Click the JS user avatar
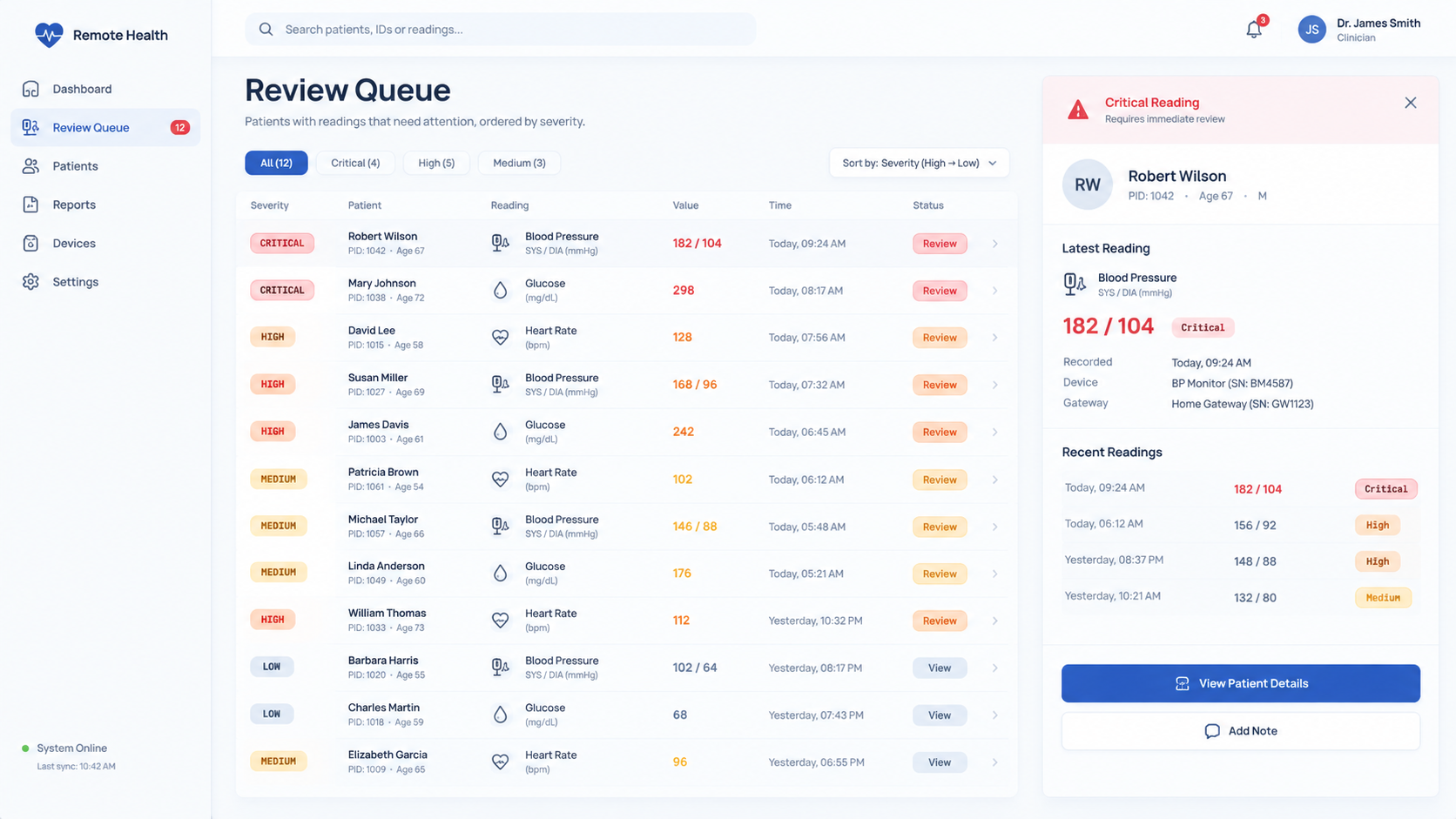1456x819 pixels. (1311, 30)
